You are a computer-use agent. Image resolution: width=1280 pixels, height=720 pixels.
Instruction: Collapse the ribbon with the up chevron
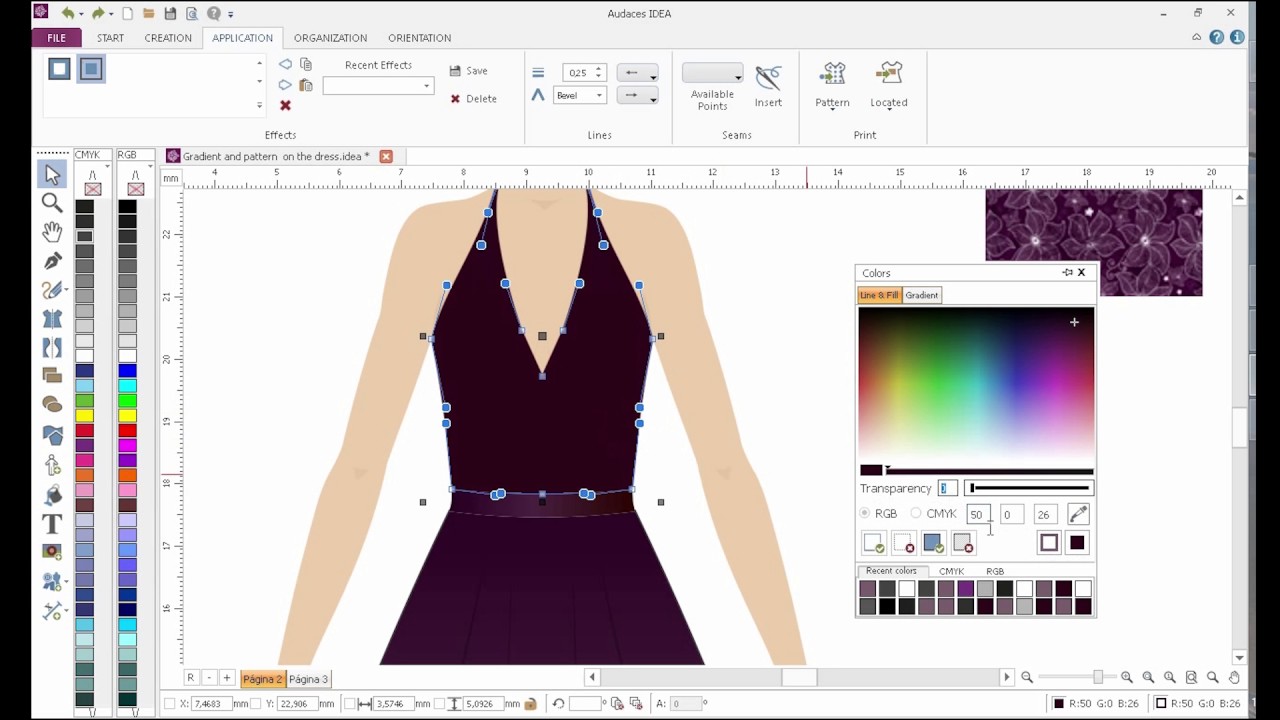pyautogui.click(x=1196, y=37)
